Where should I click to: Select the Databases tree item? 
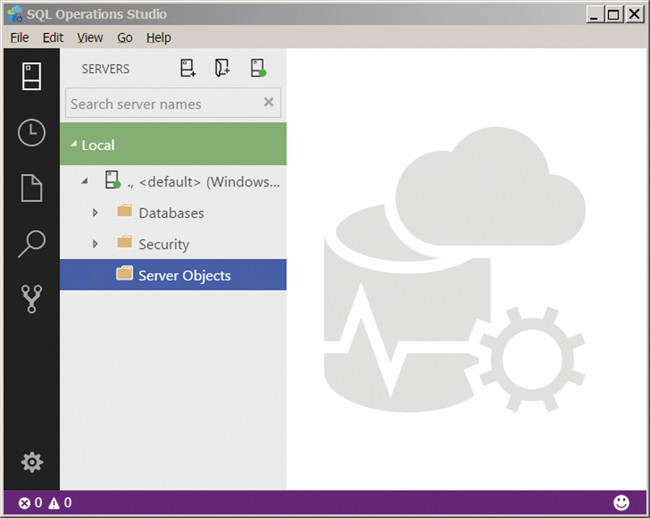173,213
